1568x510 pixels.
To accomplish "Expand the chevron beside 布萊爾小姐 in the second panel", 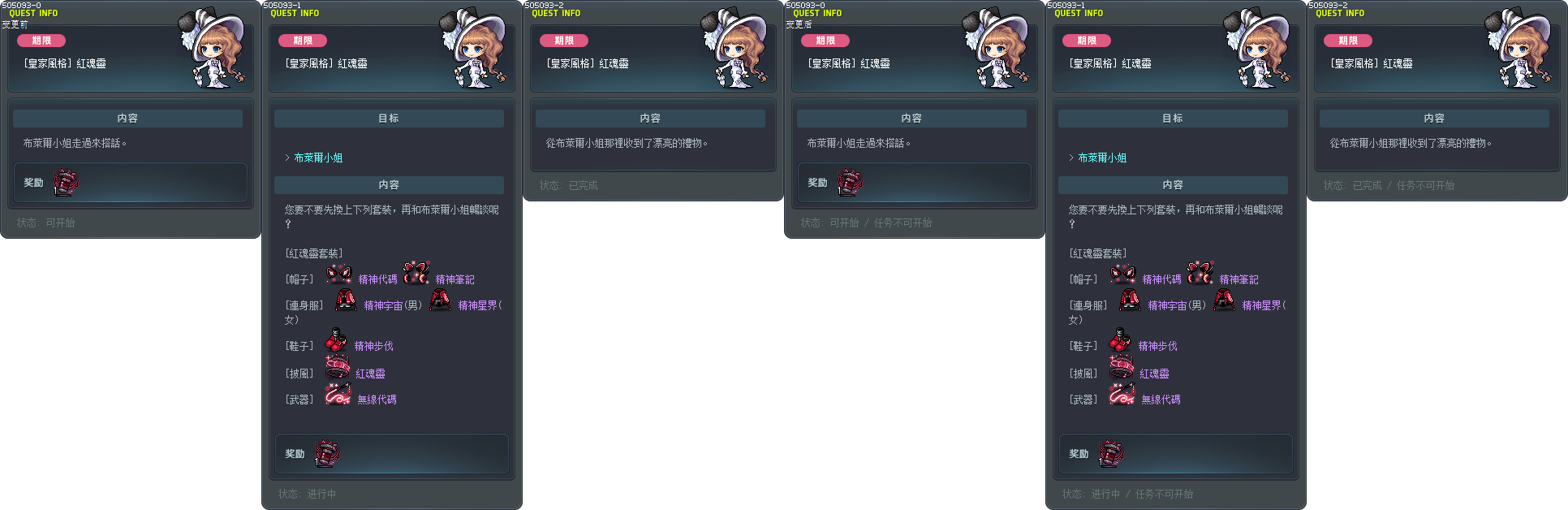I will (287, 158).
